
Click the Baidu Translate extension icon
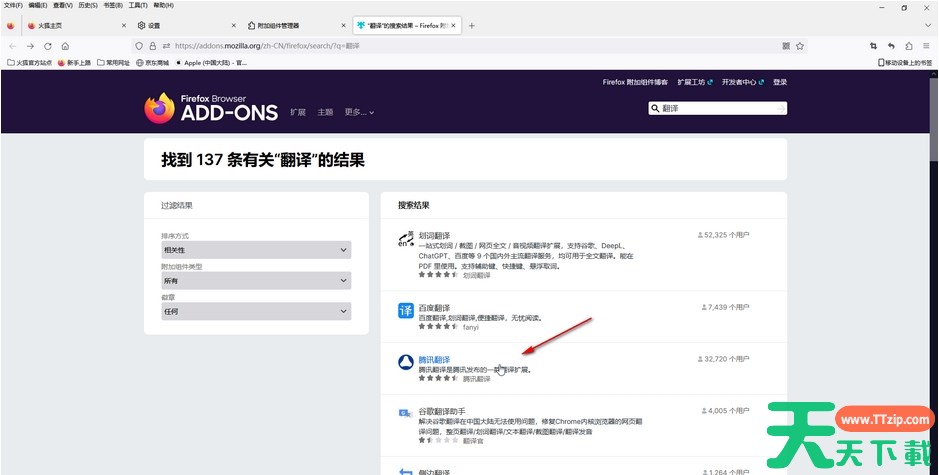(406, 311)
